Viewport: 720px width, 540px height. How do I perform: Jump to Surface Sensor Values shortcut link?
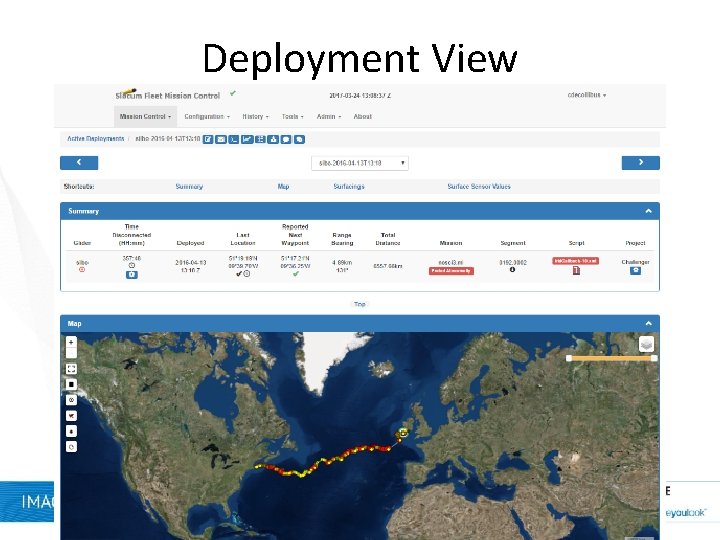[479, 186]
